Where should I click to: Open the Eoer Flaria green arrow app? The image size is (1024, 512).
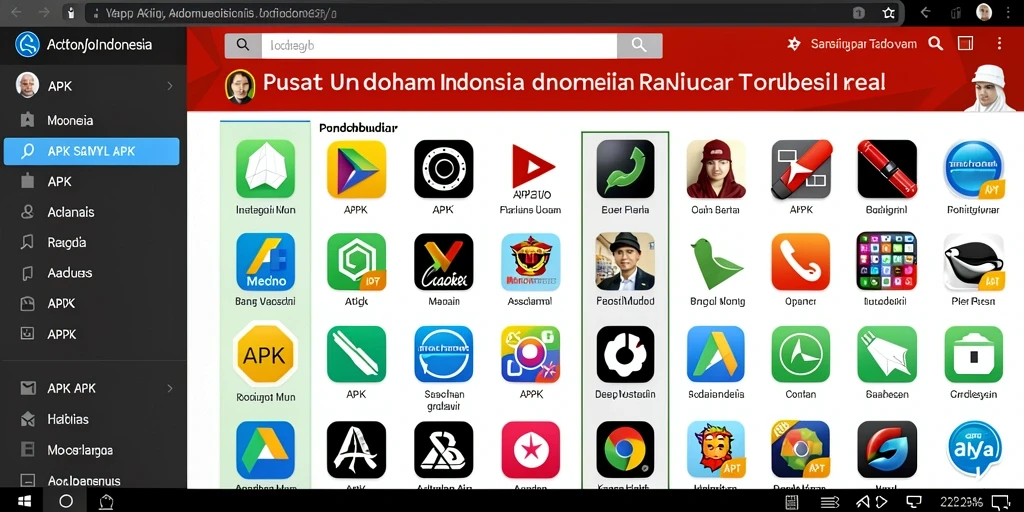coord(625,168)
